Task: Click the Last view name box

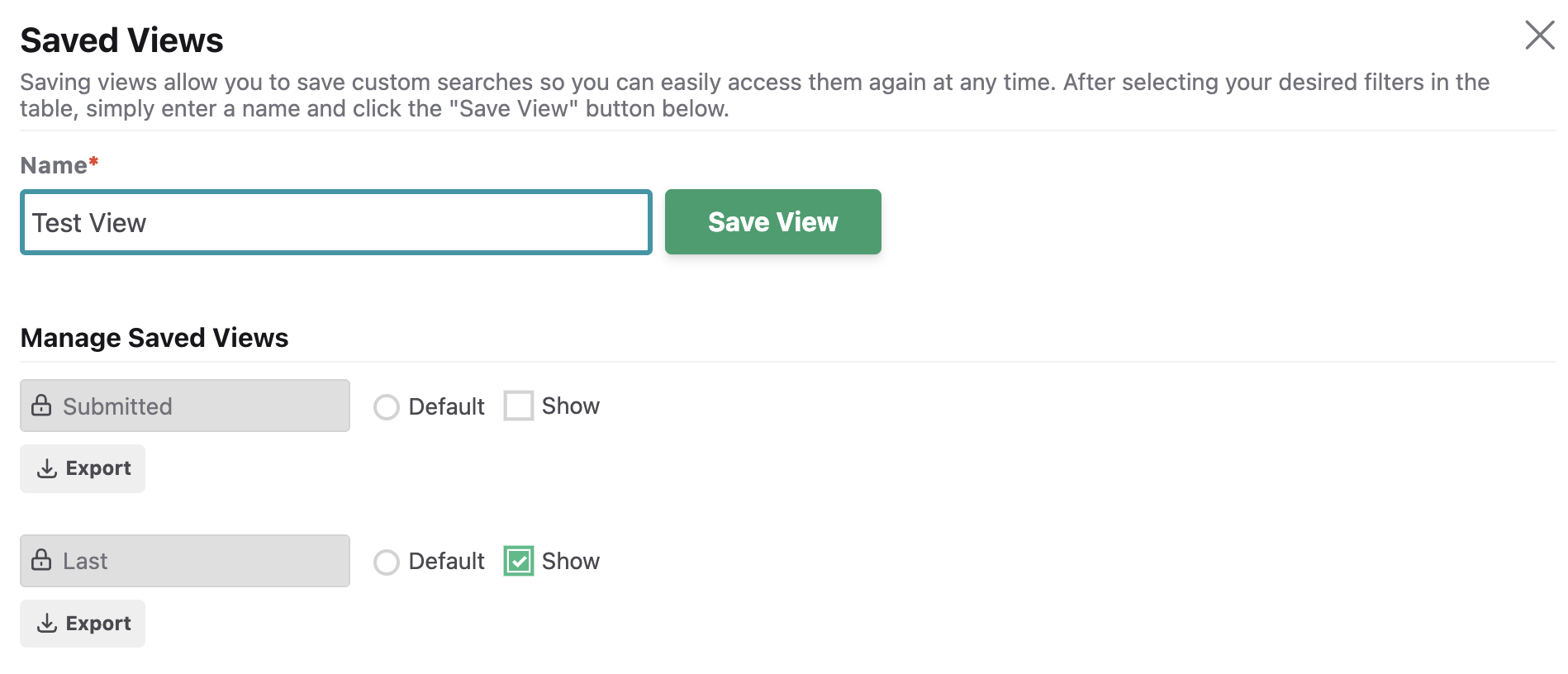Action: tap(184, 561)
